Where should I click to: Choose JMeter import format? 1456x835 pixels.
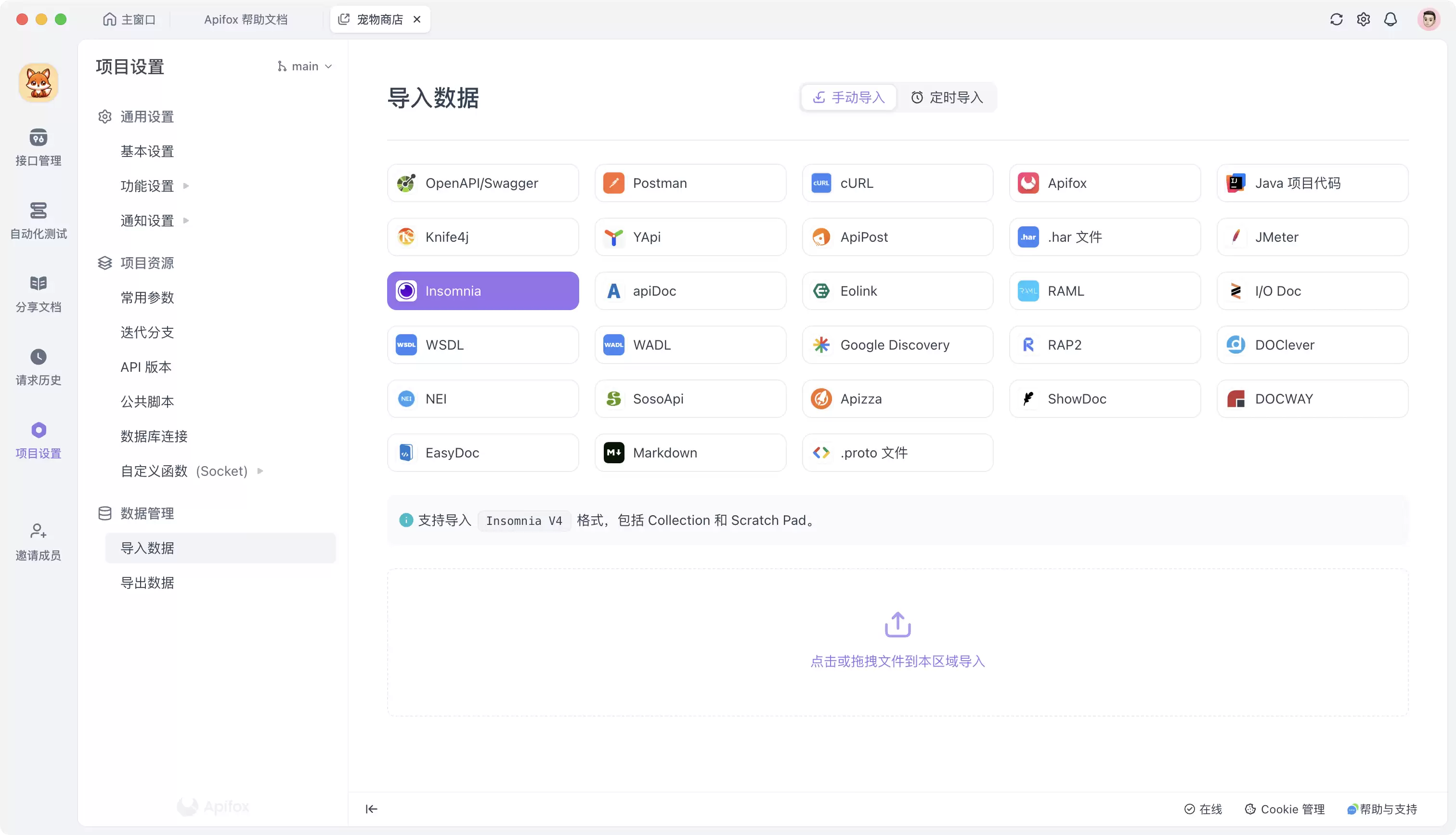pos(1312,237)
